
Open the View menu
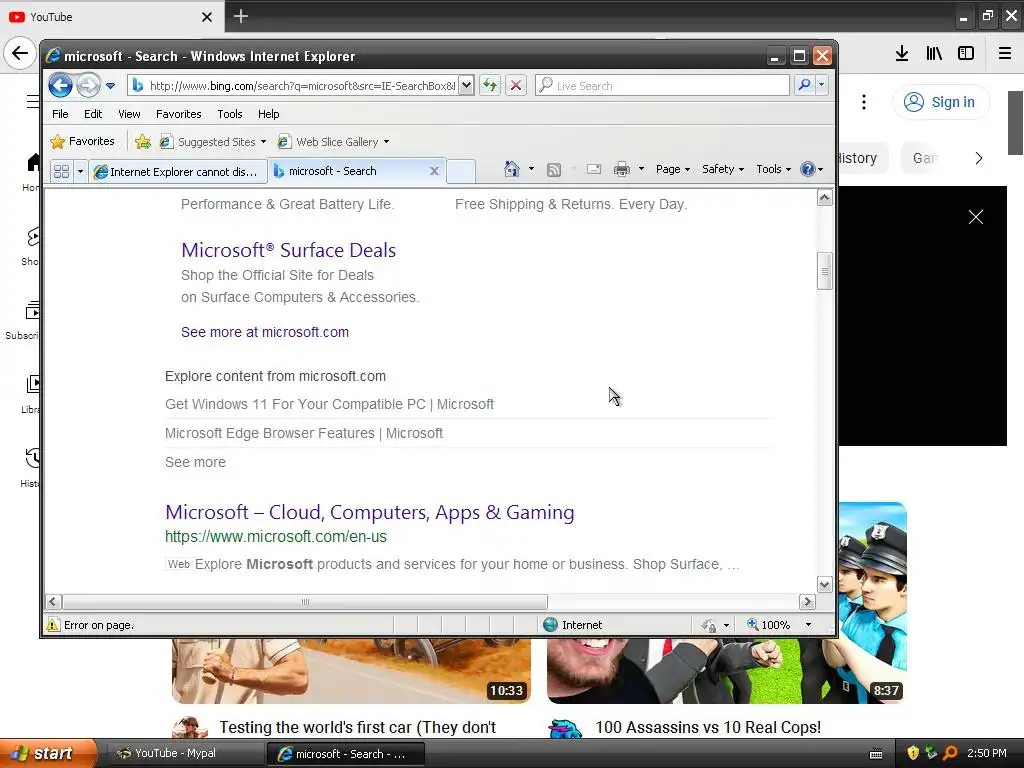click(129, 114)
